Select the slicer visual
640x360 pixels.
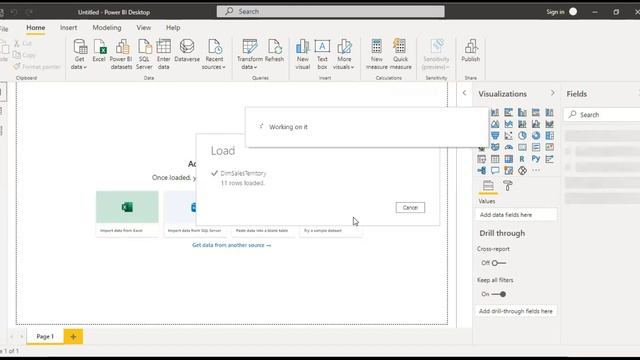(x=481, y=159)
